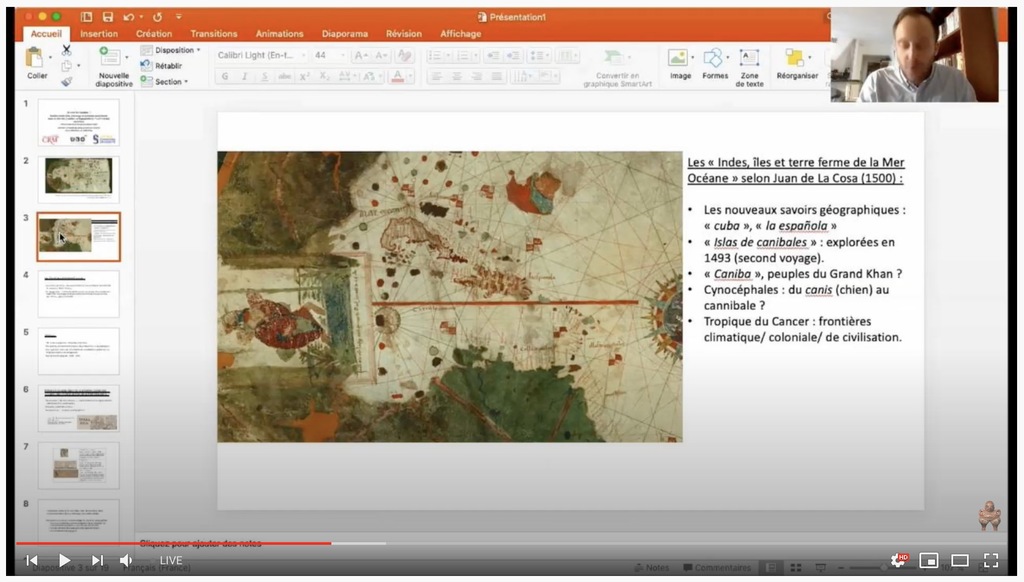Switch to the Affichage tab
The width and height of the screenshot is (1024, 582).
point(460,33)
